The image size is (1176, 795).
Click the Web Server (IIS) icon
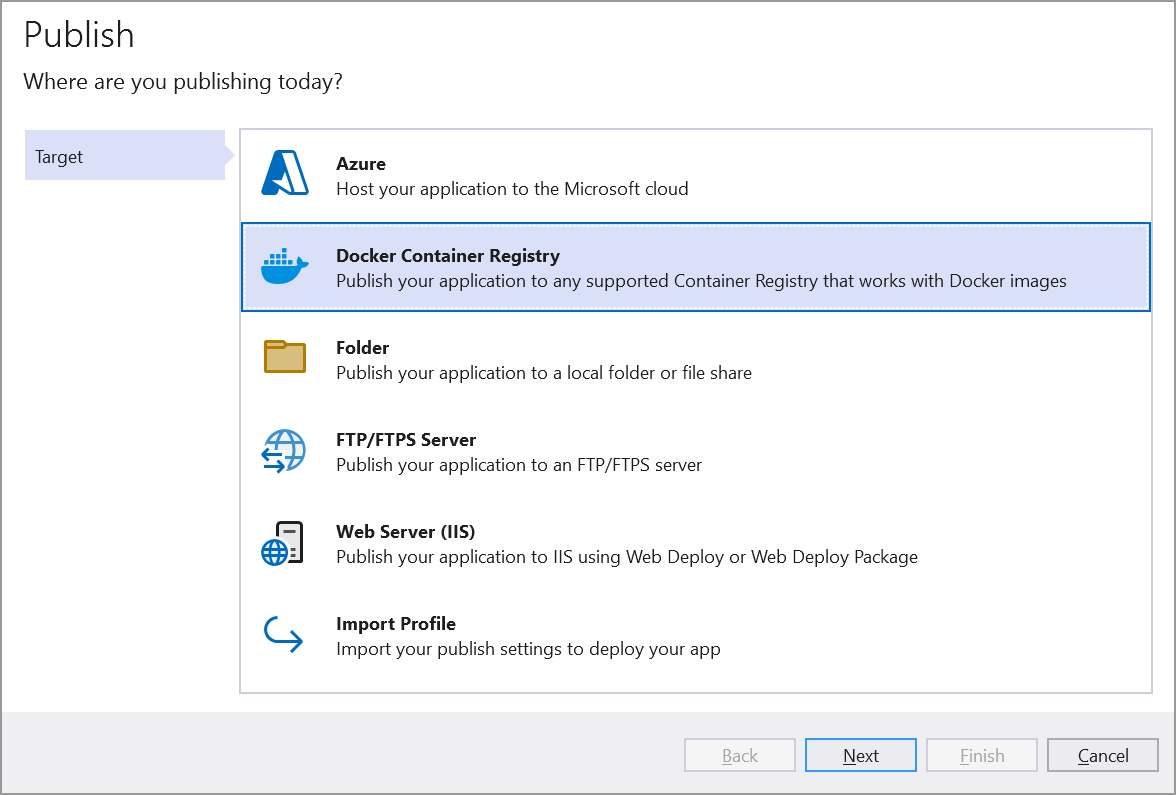284,540
